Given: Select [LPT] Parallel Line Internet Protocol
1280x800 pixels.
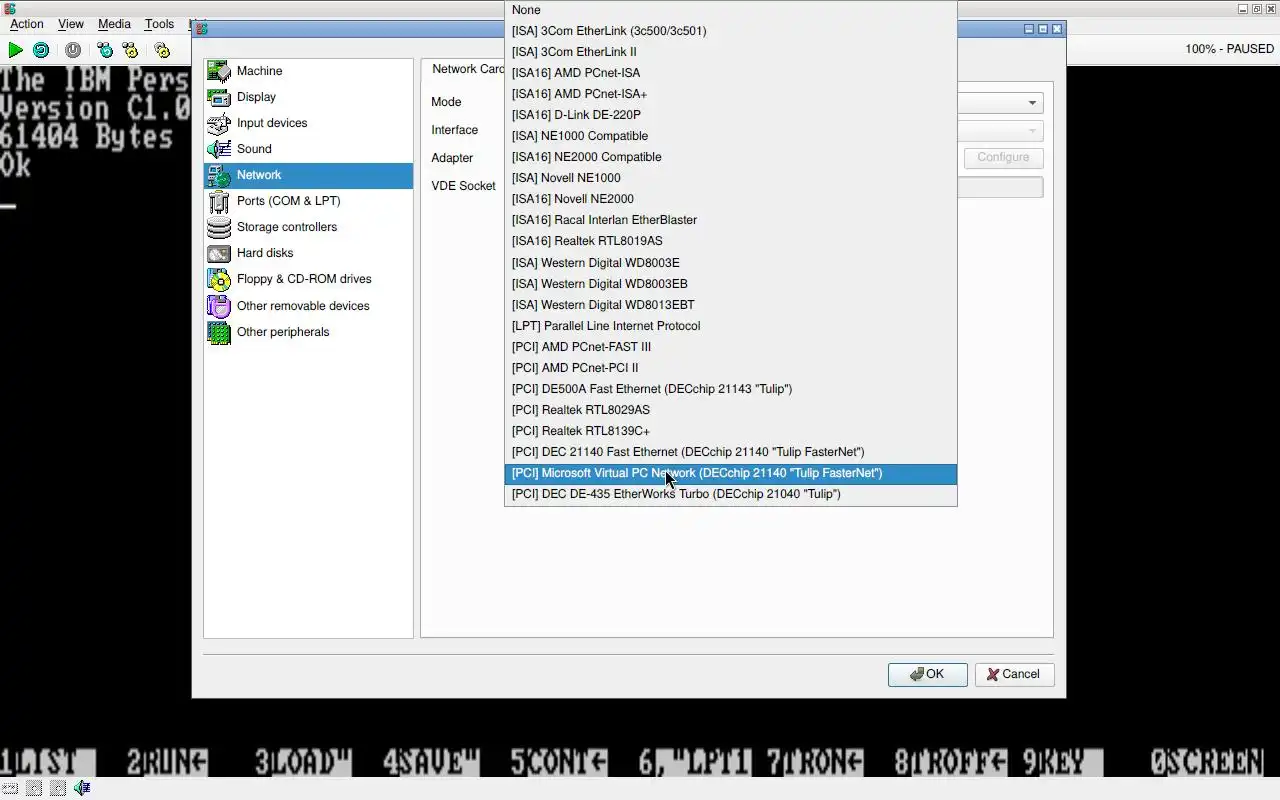Looking at the screenshot, I should pos(730,326).
